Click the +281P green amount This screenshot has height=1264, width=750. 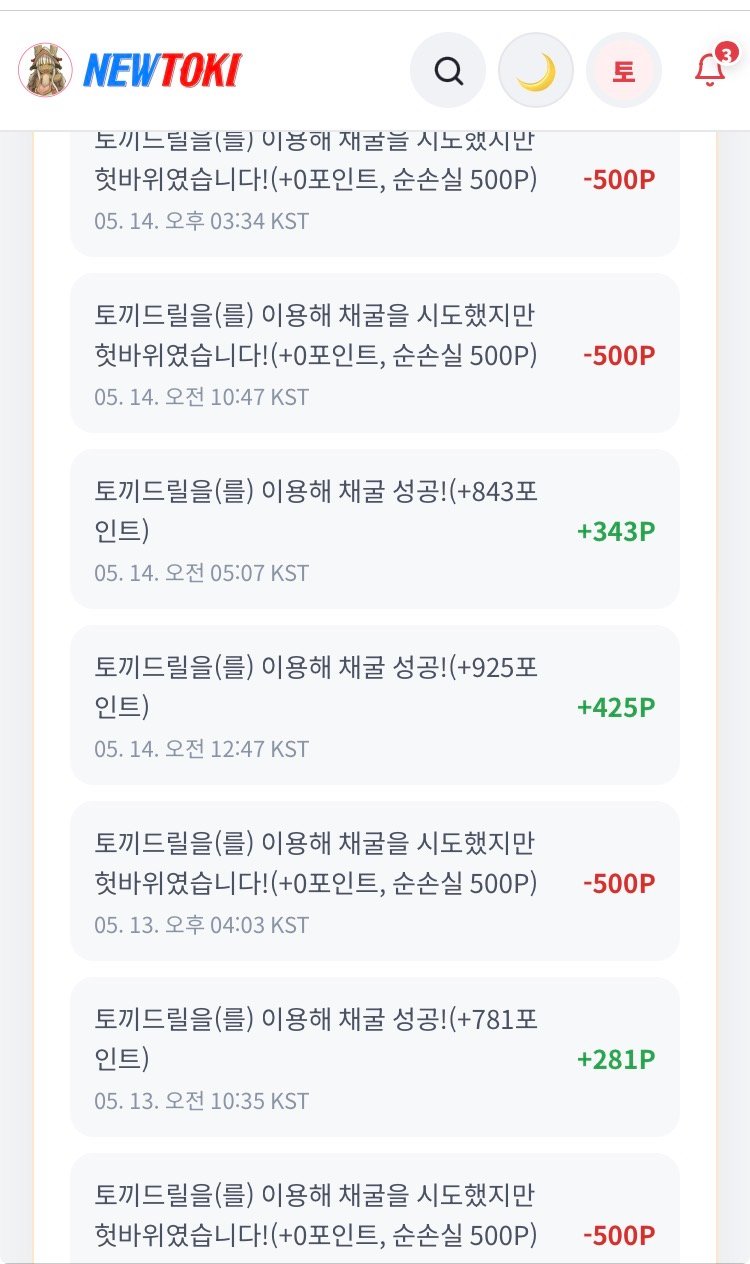[x=616, y=1059]
